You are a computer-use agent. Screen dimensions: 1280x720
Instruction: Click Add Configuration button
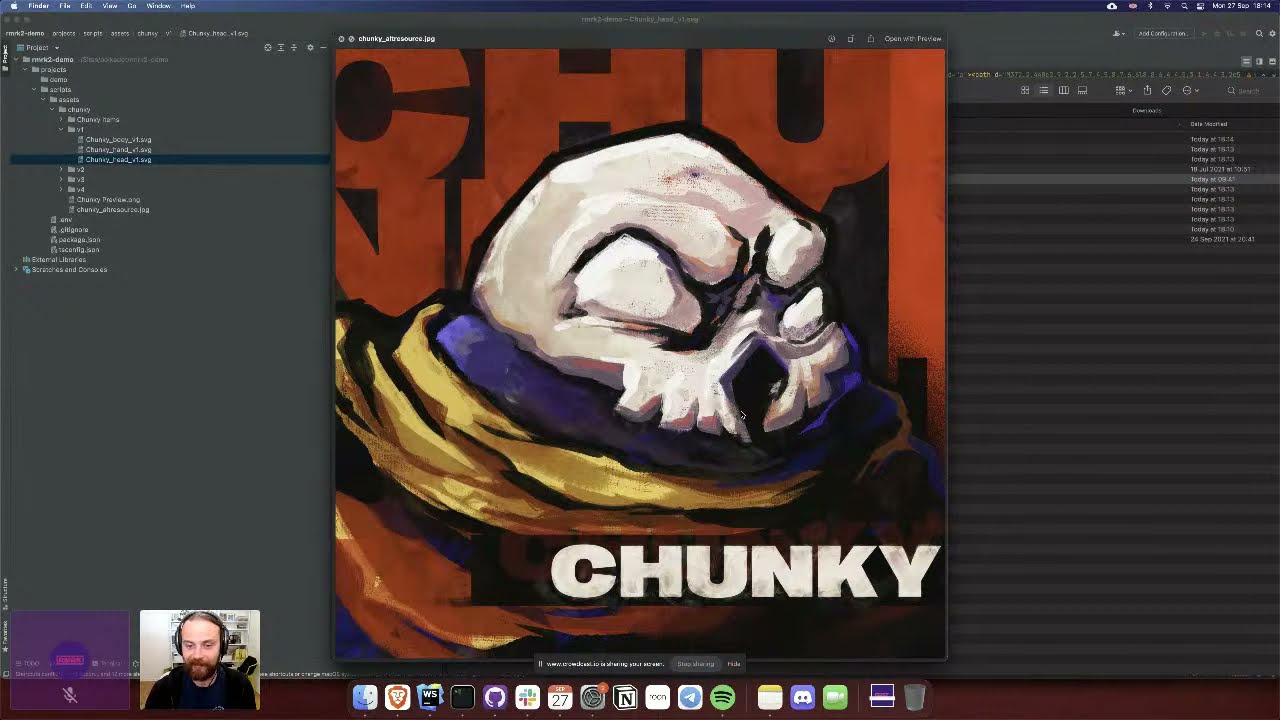(x=1163, y=33)
